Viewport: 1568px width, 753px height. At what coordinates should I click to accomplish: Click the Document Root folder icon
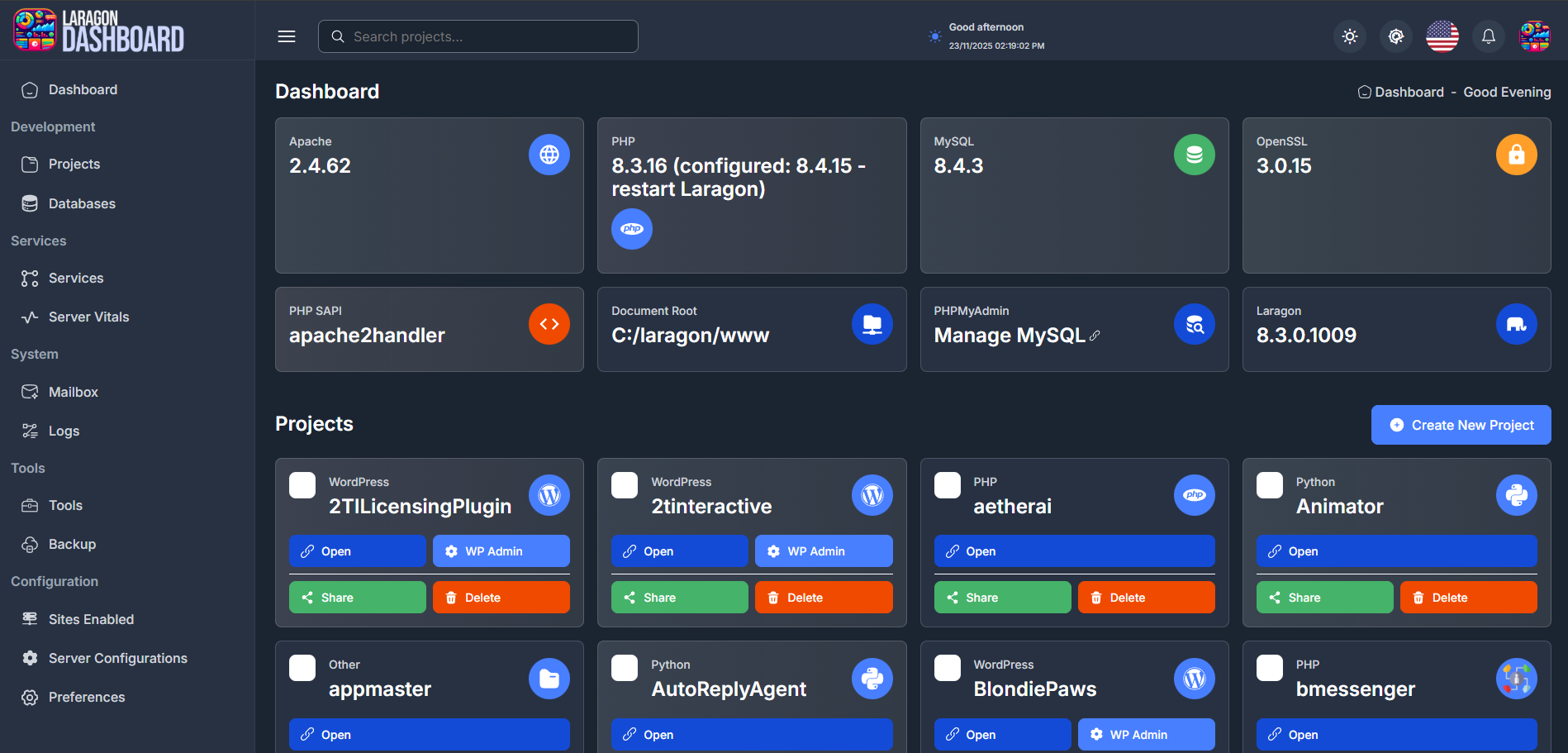872,324
